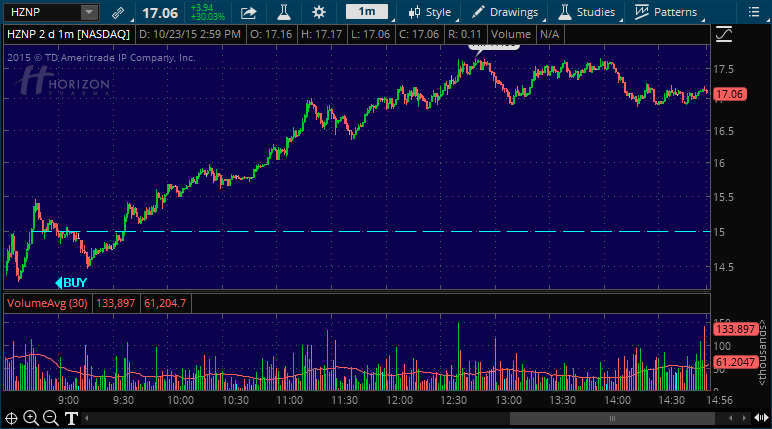Open the Drawings menu
The width and height of the screenshot is (772, 429).
click(x=506, y=12)
